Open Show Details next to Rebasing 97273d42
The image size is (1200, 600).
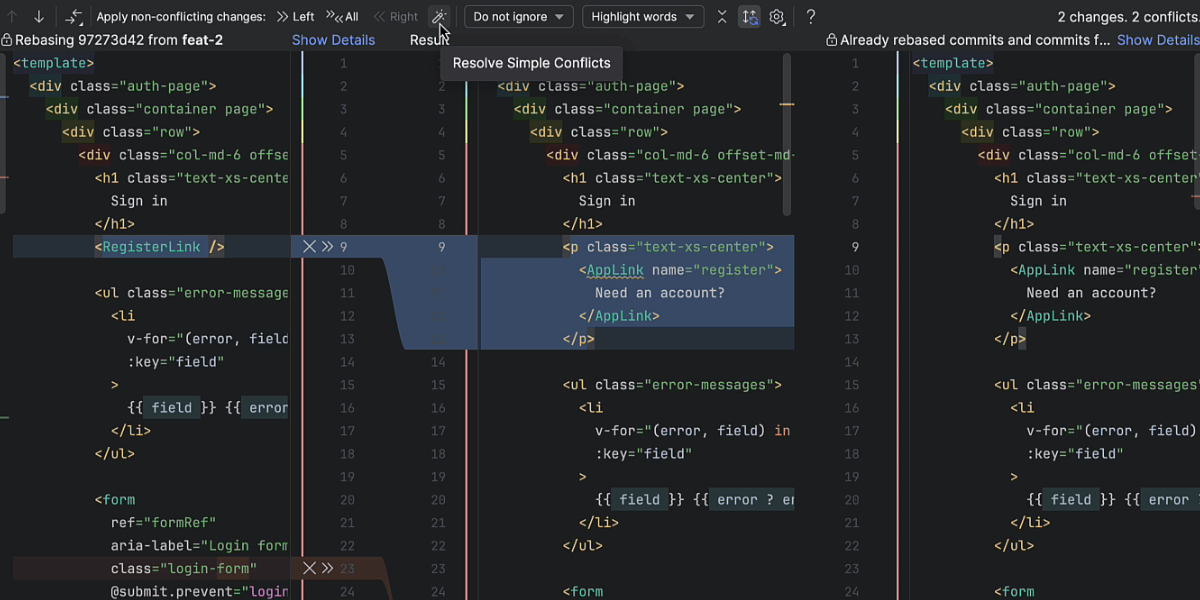(333, 40)
